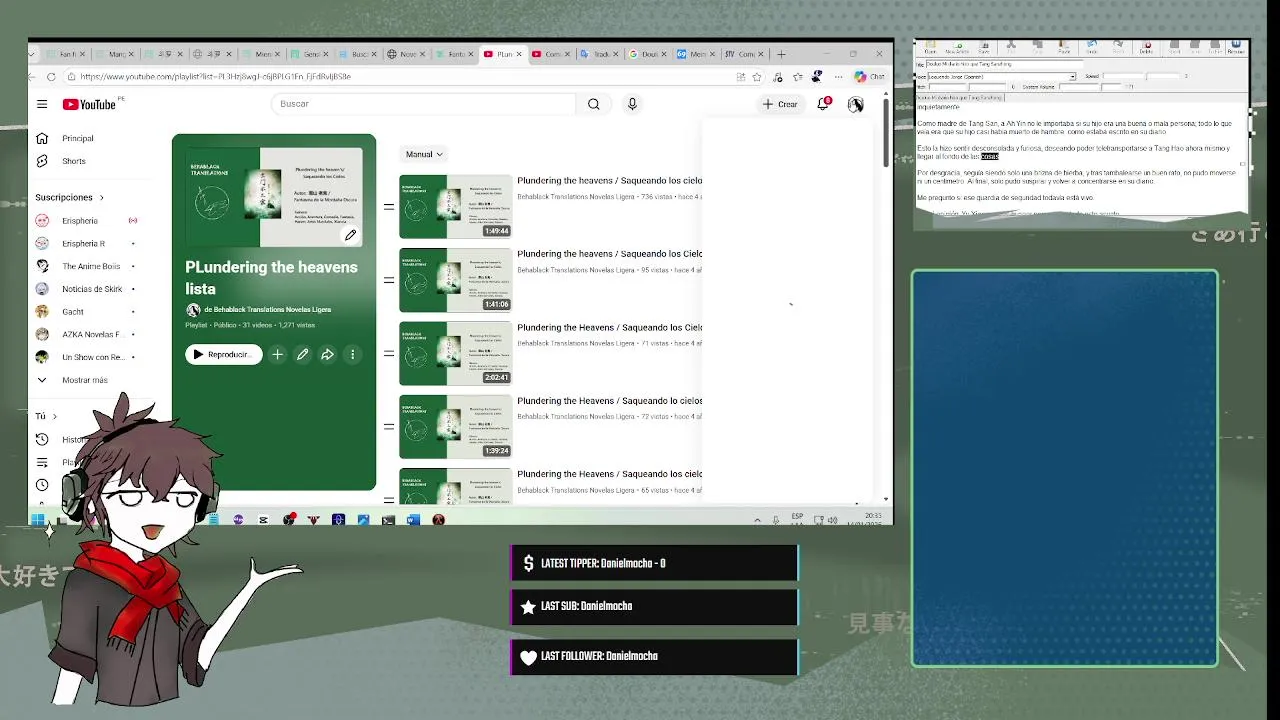The image size is (1280, 720).
Task: Click the browser reload button
Action: click(x=51, y=76)
